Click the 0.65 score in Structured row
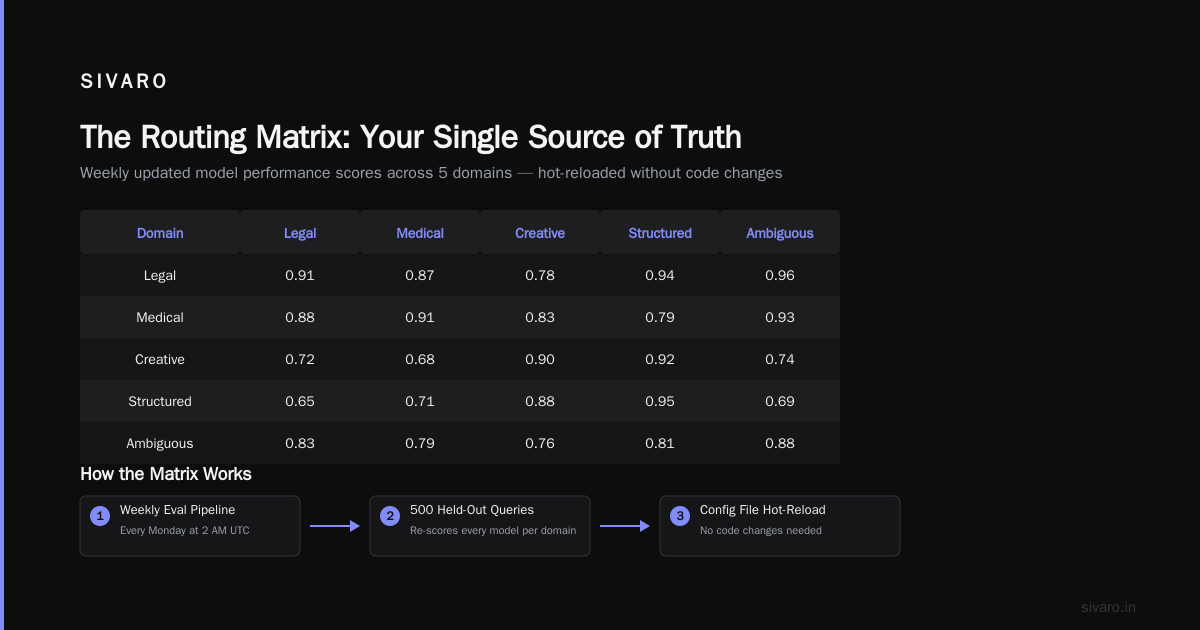The height and width of the screenshot is (630, 1200). [300, 401]
